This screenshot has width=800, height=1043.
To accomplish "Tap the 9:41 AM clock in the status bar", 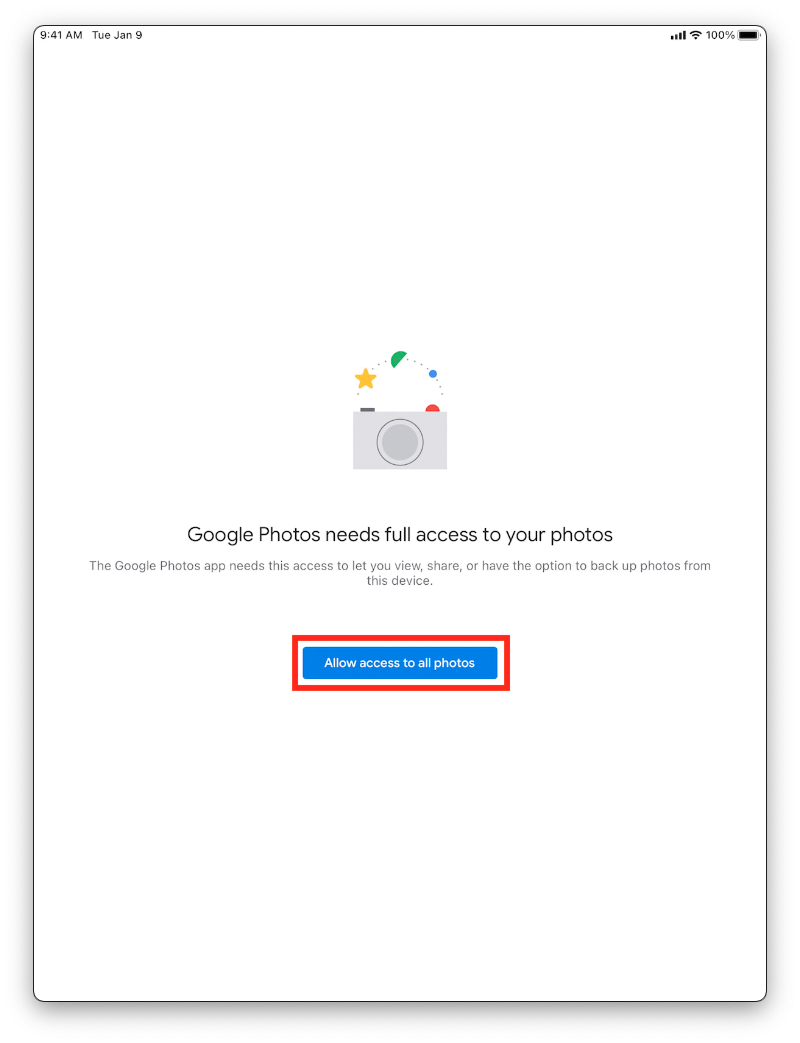I will point(61,35).
